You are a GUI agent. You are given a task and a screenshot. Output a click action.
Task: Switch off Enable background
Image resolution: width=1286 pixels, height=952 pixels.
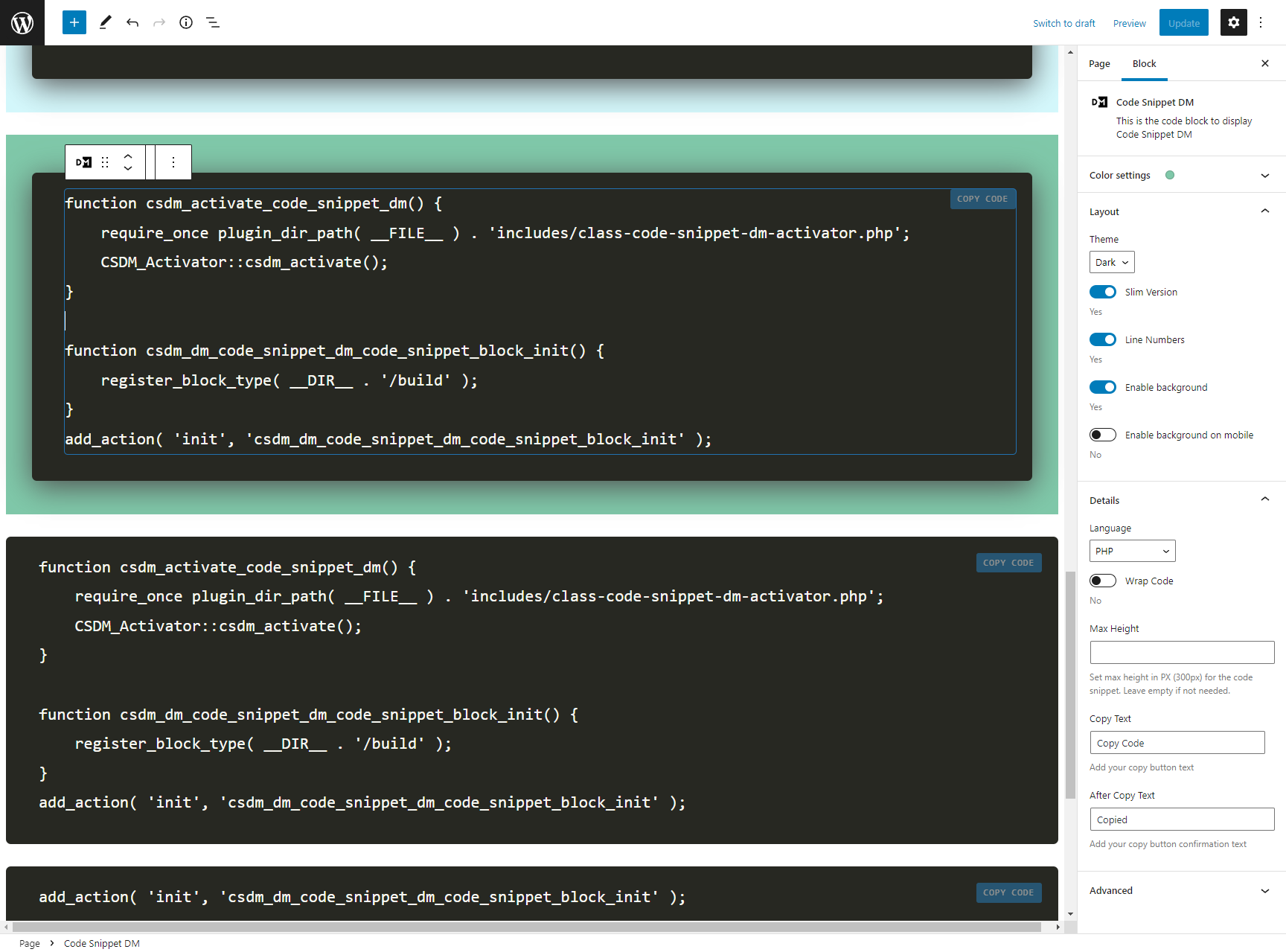tap(1103, 387)
